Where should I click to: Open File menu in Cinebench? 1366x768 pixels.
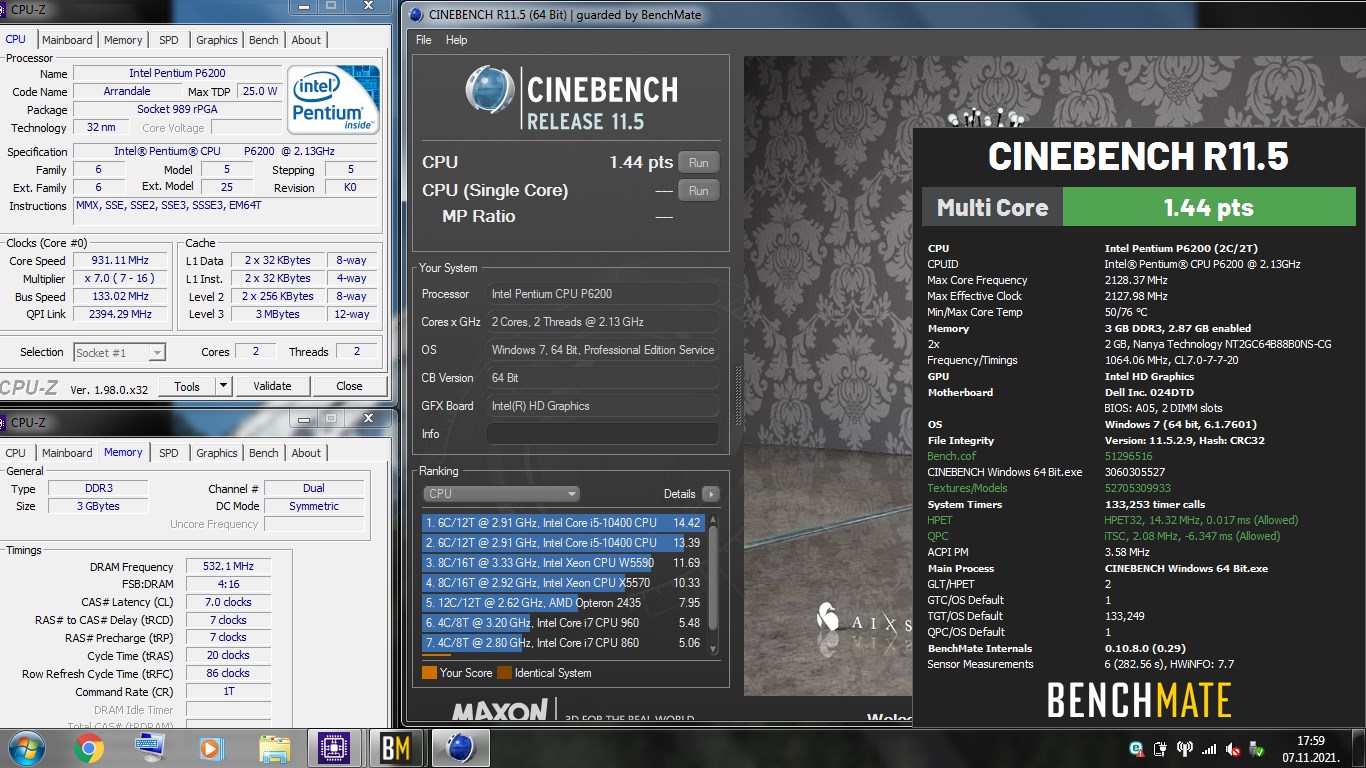point(424,40)
